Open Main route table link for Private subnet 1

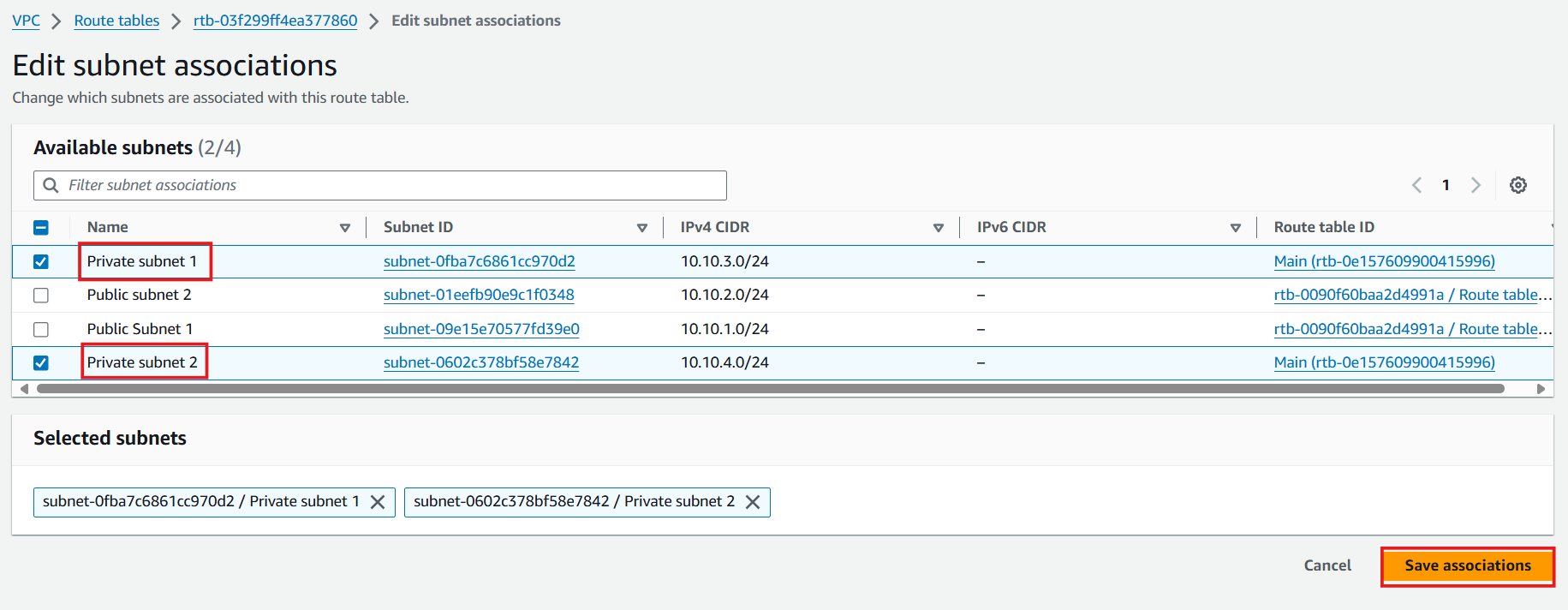[1385, 261]
